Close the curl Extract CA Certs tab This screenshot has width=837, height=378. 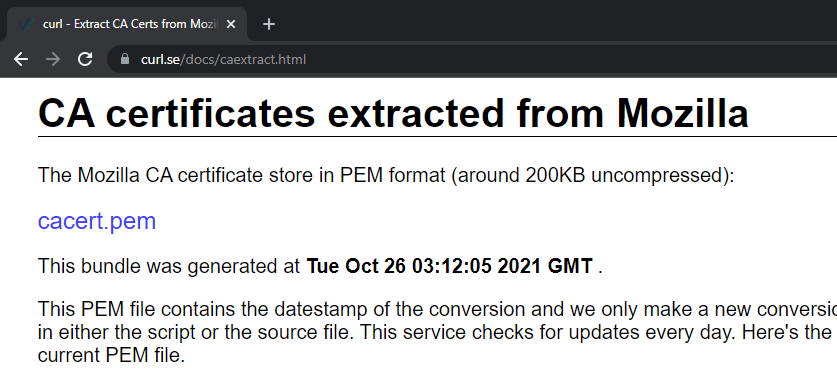pyautogui.click(x=231, y=24)
